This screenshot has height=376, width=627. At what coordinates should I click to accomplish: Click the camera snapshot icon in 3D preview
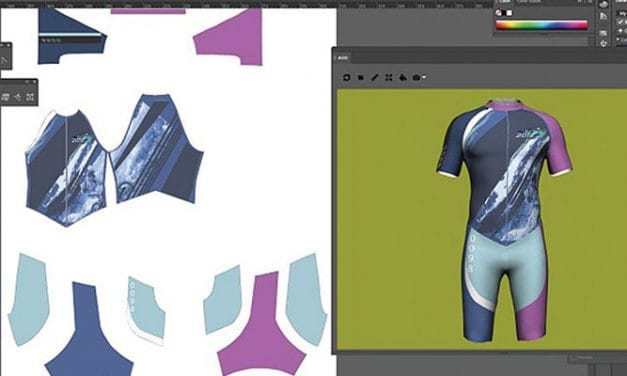point(416,77)
